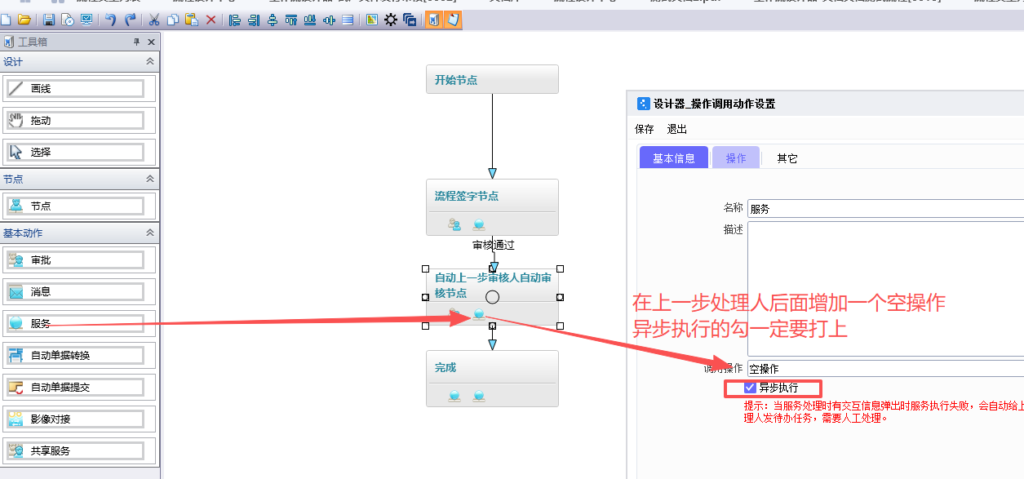Select the 开始节点 flow node
The image size is (1024, 479).
coord(492,79)
